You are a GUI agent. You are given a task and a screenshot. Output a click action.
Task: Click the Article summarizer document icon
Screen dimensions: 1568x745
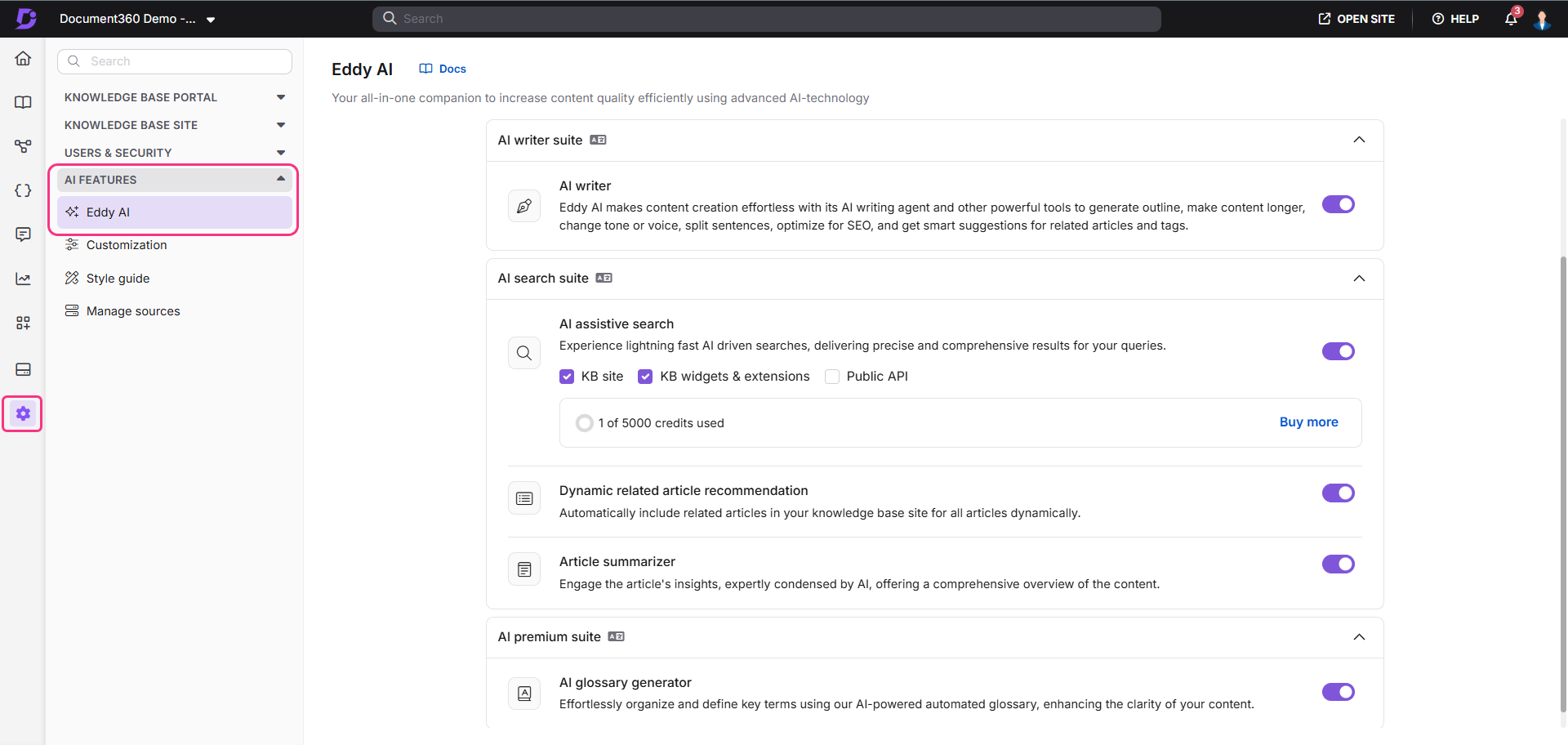coord(524,569)
